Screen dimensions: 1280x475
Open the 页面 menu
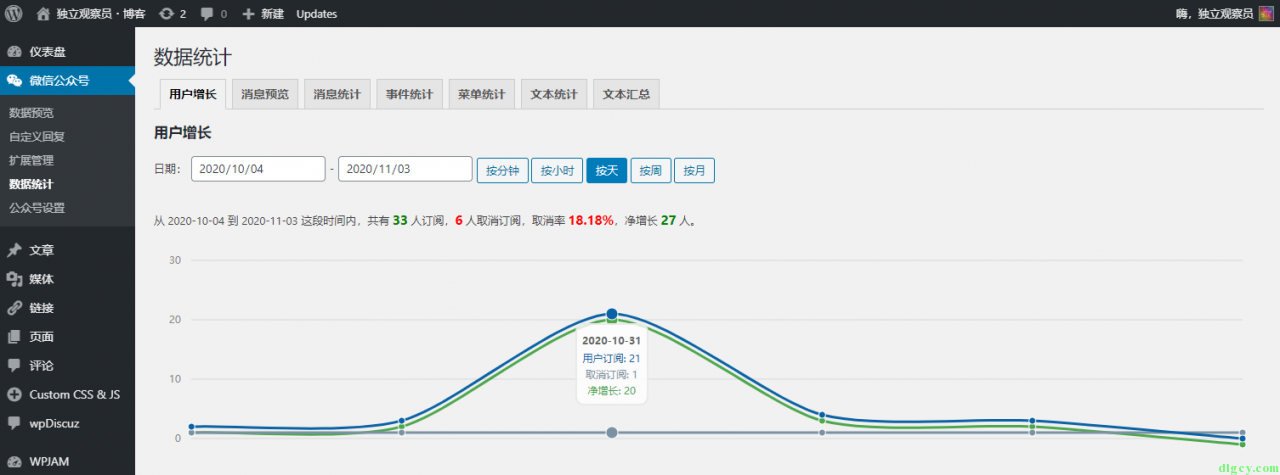tap(67, 337)
